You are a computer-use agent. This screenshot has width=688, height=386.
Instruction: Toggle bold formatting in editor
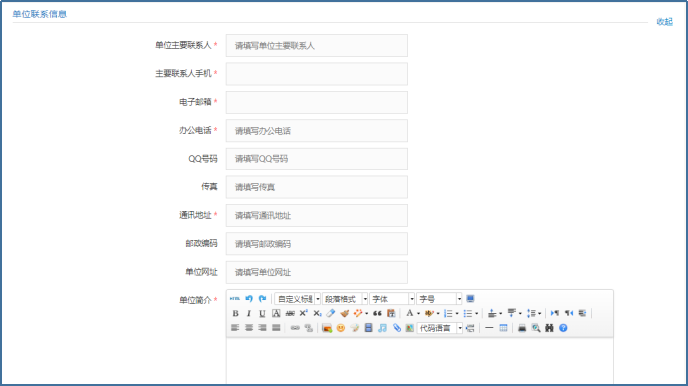pyautogui.click(x=235, y=313)
